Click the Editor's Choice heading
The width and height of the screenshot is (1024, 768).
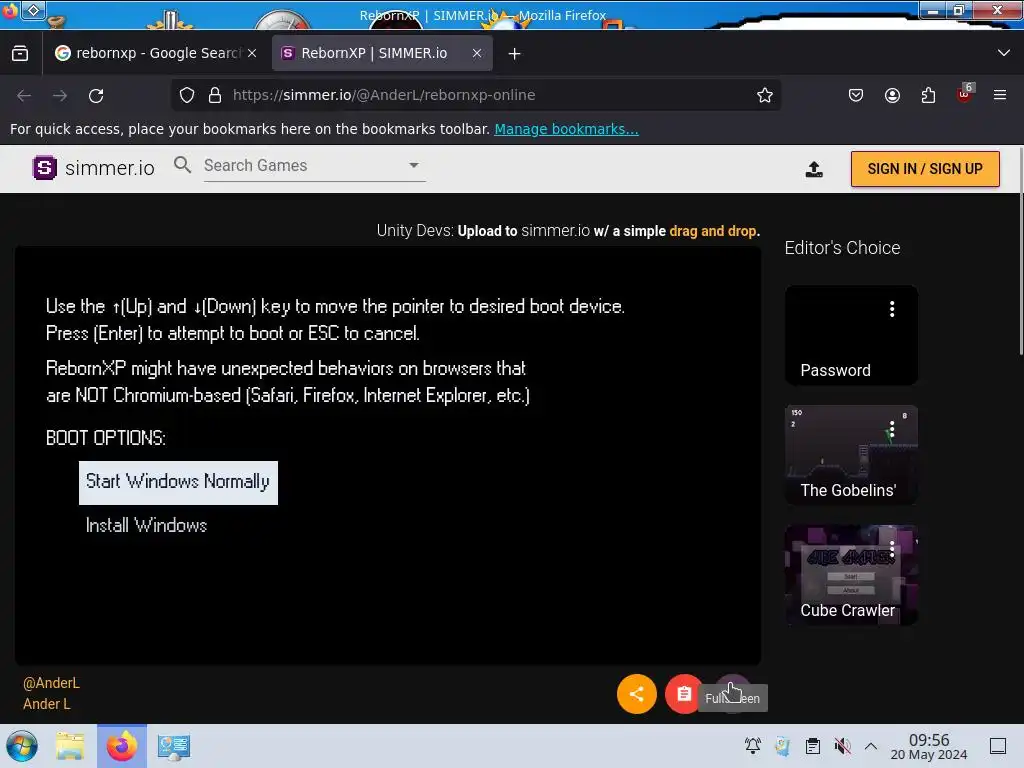tap(842, 248)
